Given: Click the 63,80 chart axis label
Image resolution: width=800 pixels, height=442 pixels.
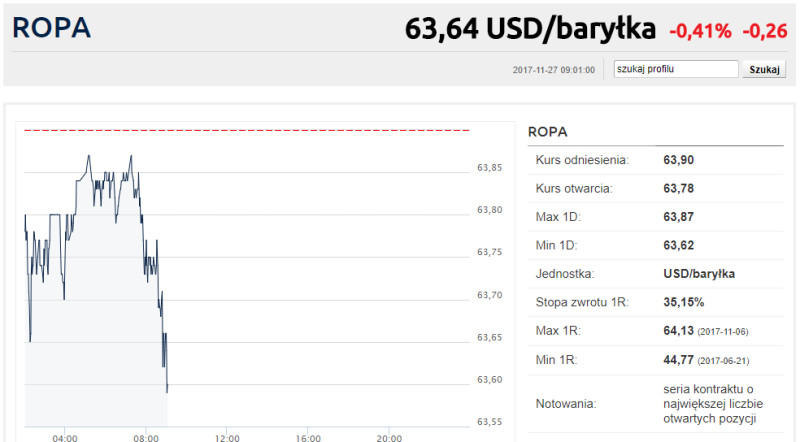Looking at the screenshot, I should click(x=489, y=210).
